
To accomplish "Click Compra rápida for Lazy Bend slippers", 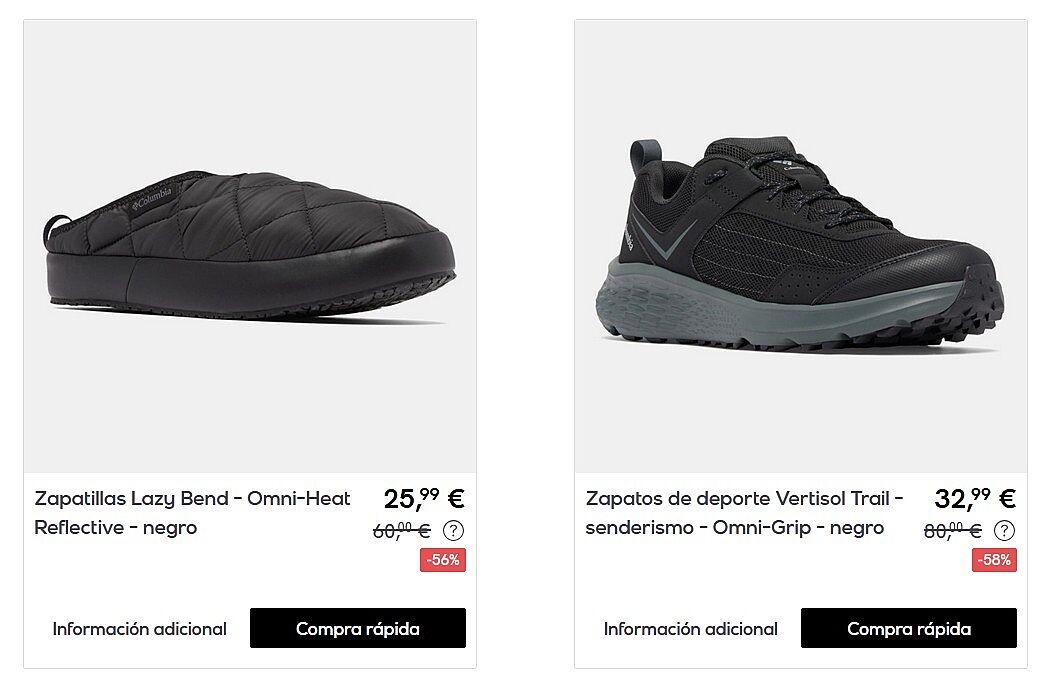I will pos(358,628).
